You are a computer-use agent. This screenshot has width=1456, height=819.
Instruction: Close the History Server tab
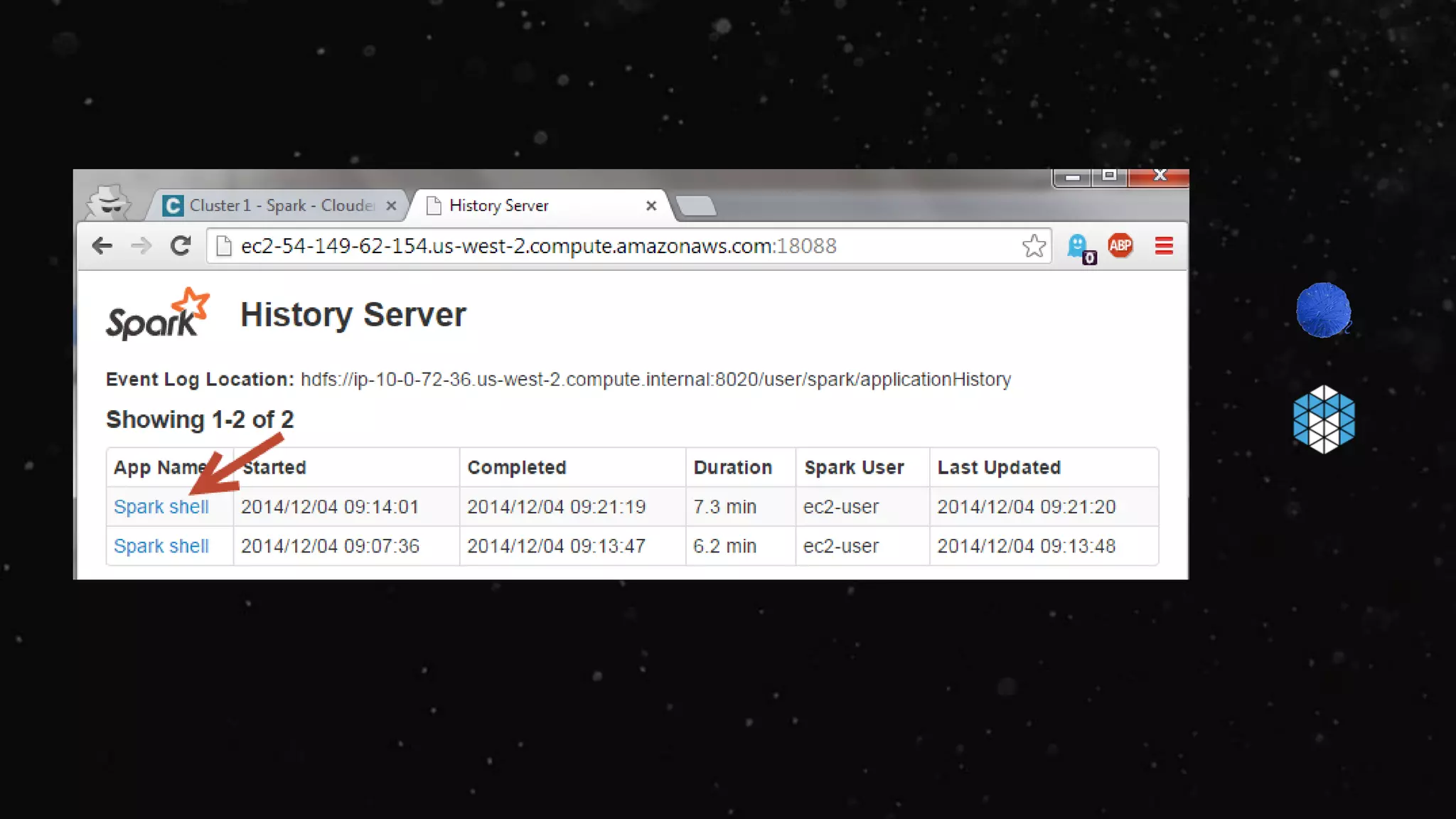[651, 205]
